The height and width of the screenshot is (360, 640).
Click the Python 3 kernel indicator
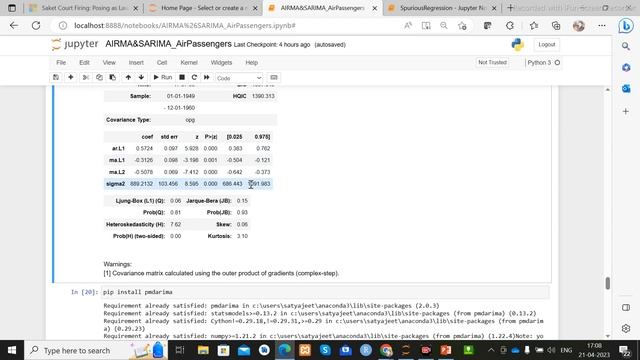click(x=543, y=62)
